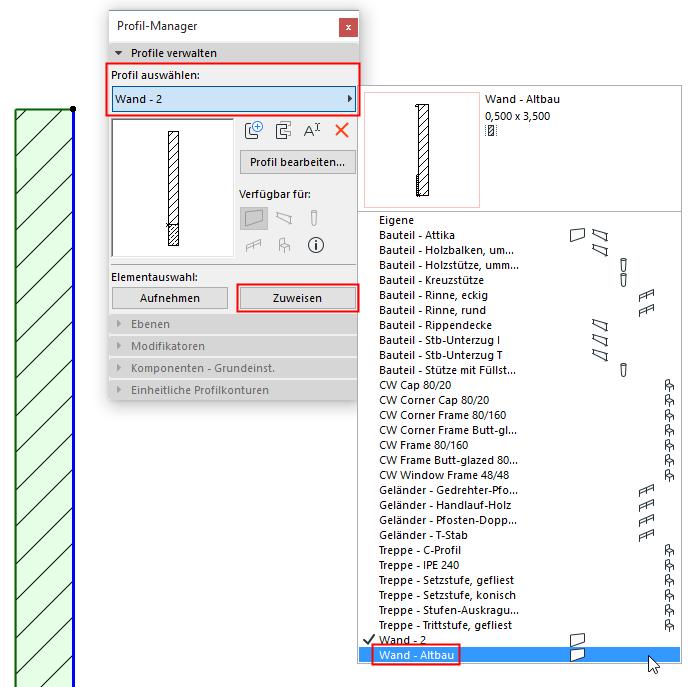The width and height of the screenshot is (690, 687).
Task: Select CW Window Frame 48/48
Action: 519,475
